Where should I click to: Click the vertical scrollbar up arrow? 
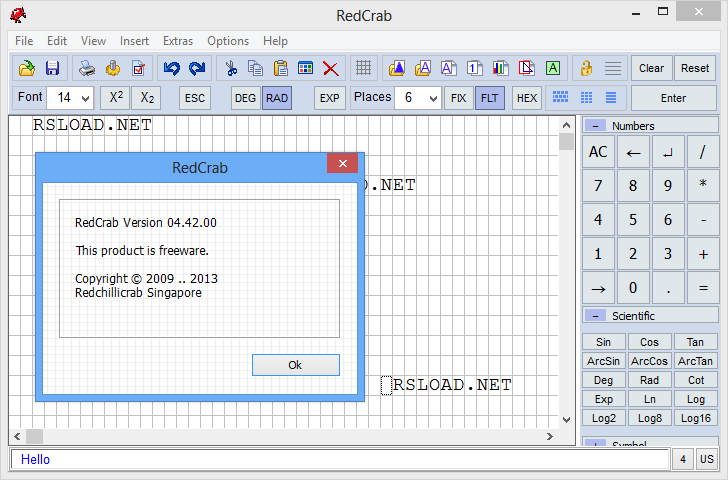pos(566,125)
